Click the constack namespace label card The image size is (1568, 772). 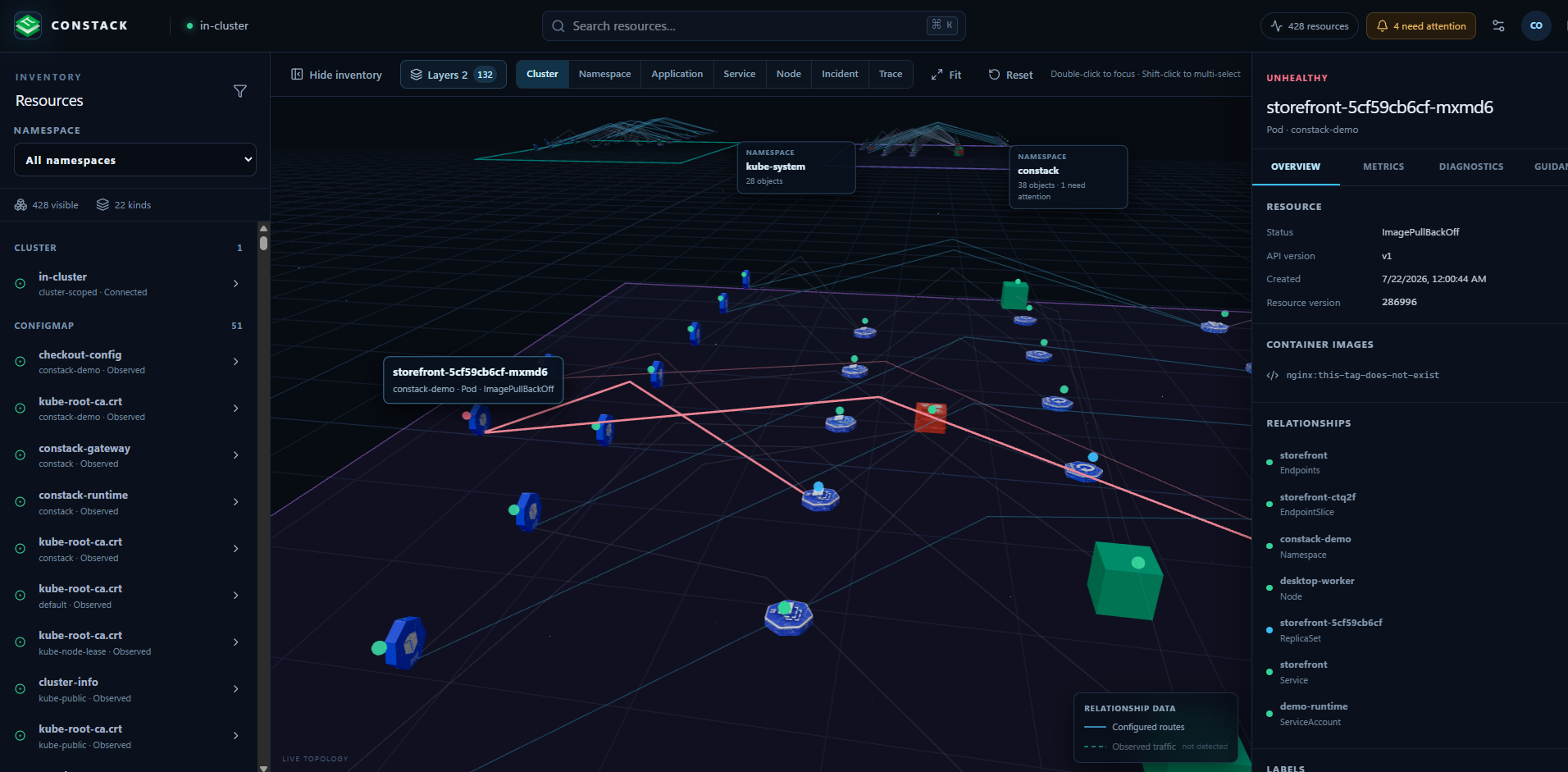tap(1069, 177)
